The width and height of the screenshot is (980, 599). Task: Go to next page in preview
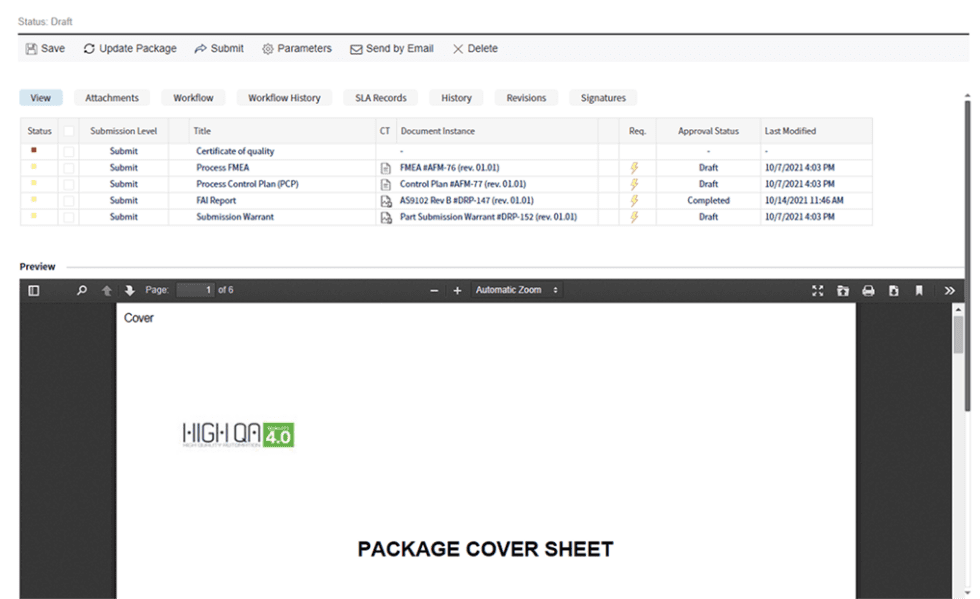click(x=129, y=290)
